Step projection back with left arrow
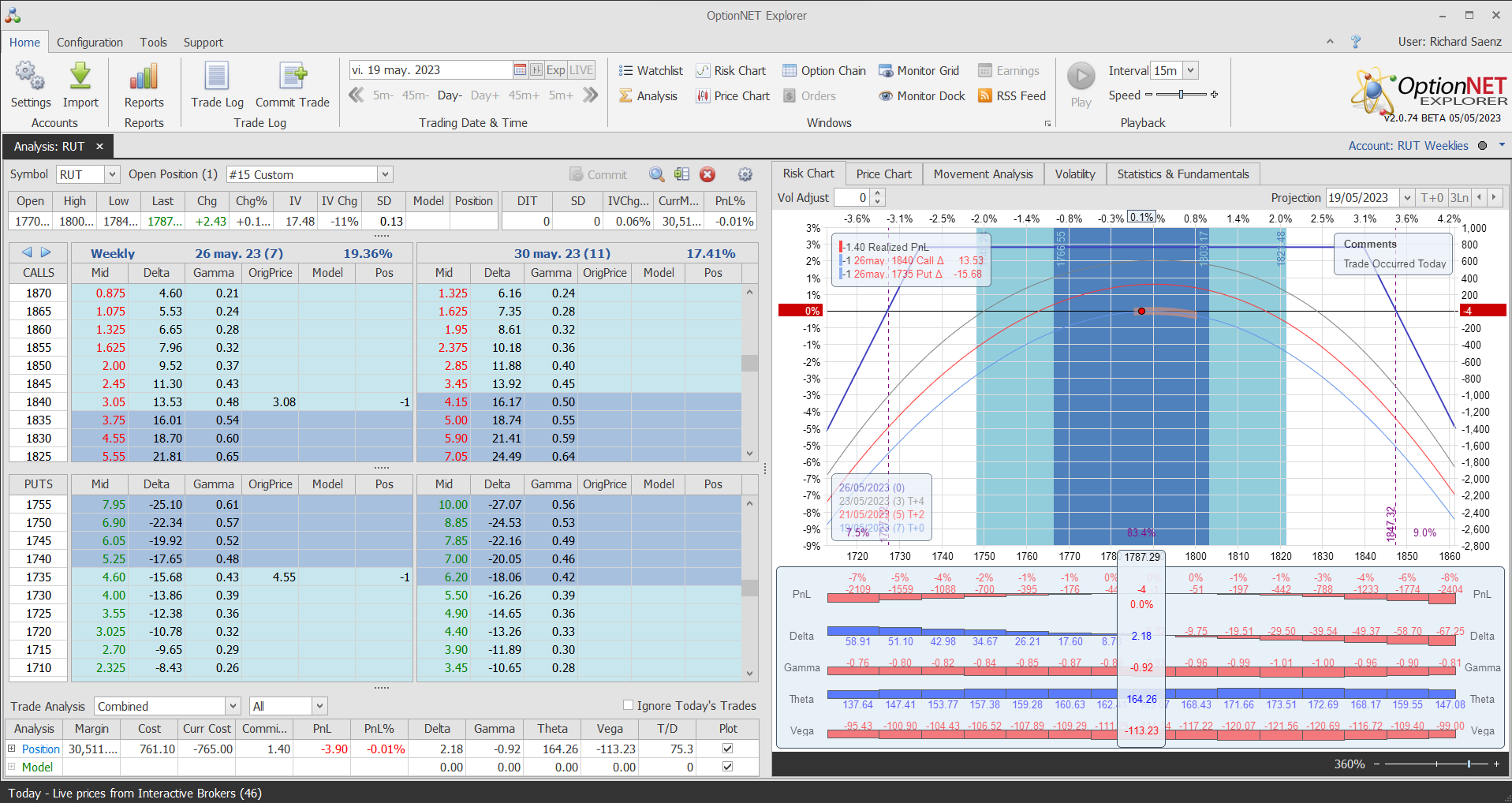Image resolution: width=1512 pixels, height=803 pixels. coord(1480,198)
